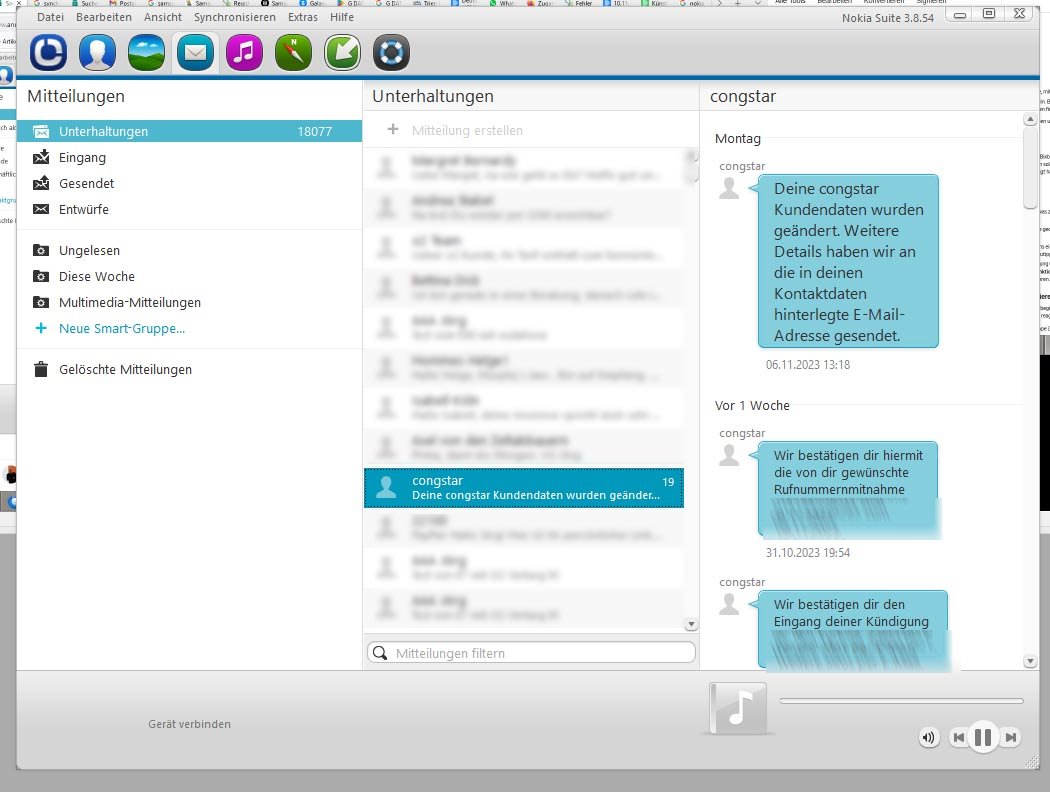This screenshot has width=1050, height=792.
Task: Open the Hilfe menu
Action: point(342,17)
